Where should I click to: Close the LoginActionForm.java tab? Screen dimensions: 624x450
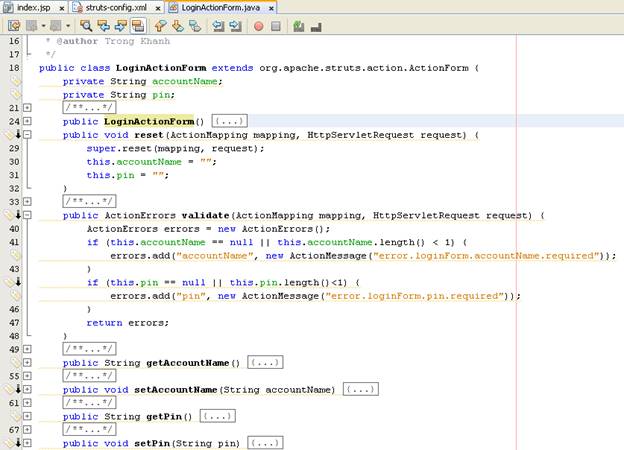coord(271,8)
